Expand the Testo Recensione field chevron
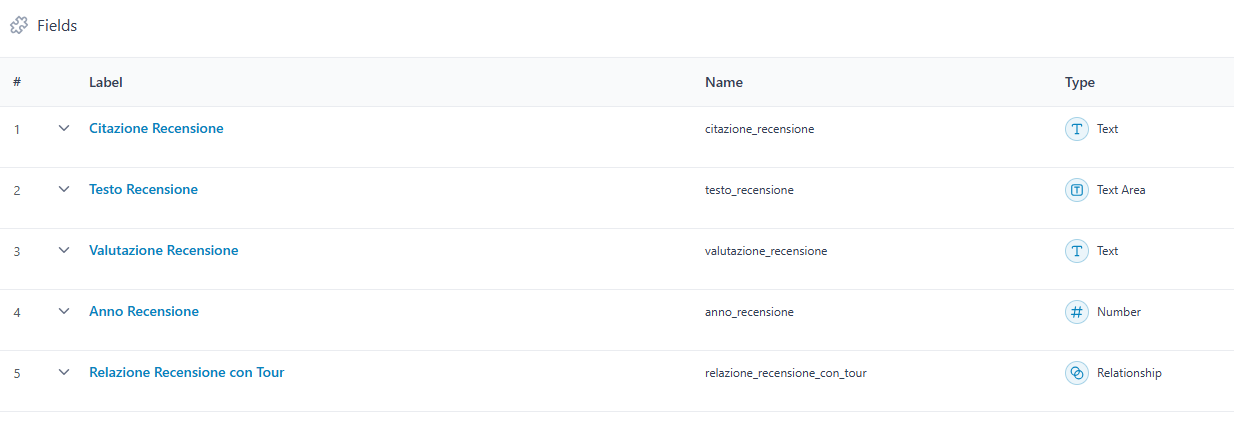 pos(64,190)
